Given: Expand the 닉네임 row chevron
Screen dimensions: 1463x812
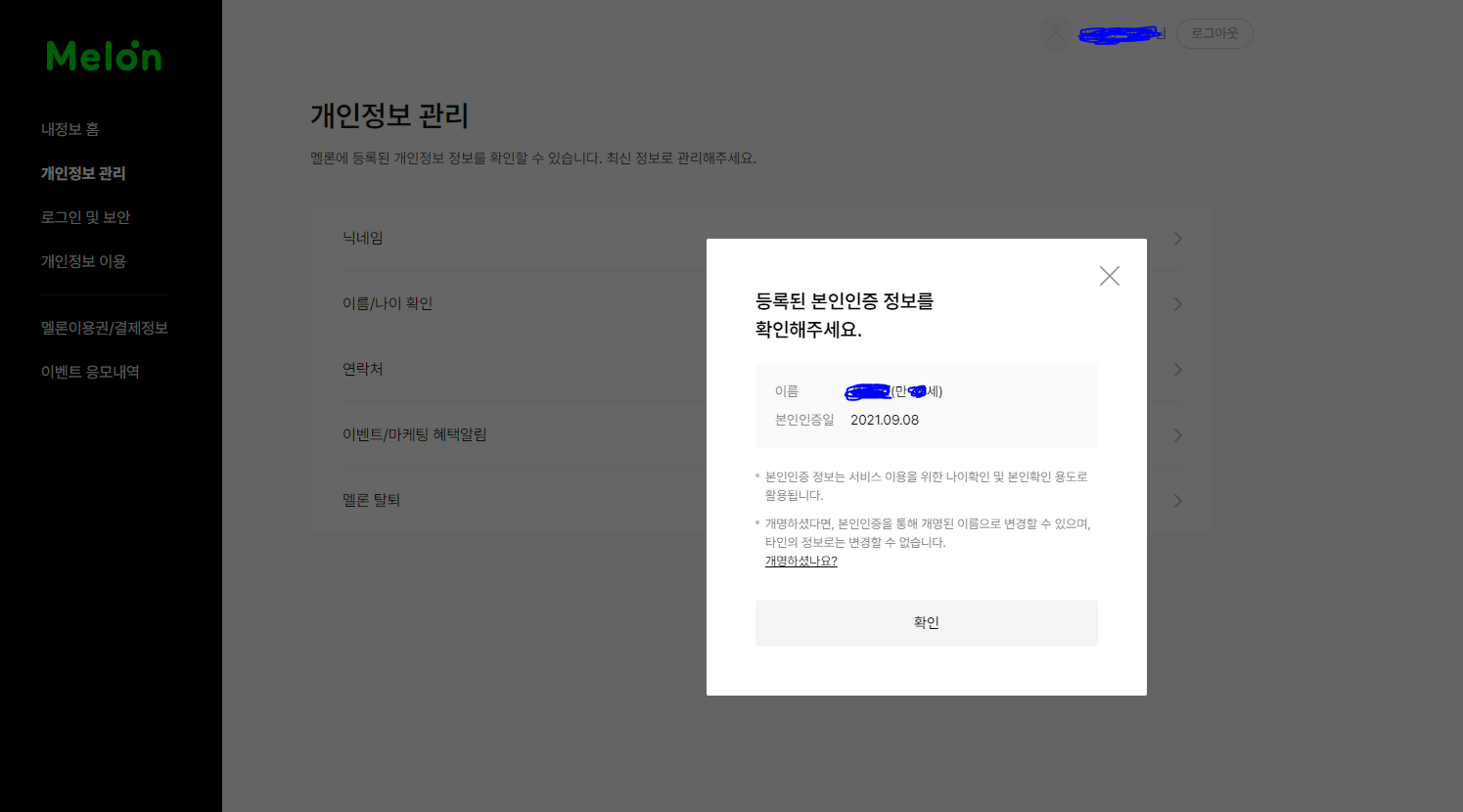Looking at the screenshot, I should pyautogui.click(x=1178, y=238).
